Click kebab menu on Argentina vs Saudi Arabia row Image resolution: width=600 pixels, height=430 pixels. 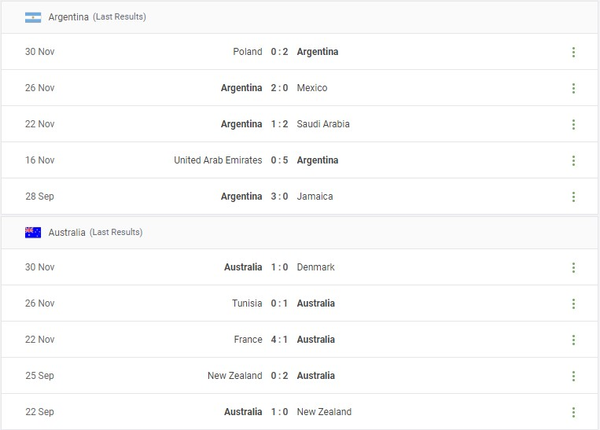point(573,124)
